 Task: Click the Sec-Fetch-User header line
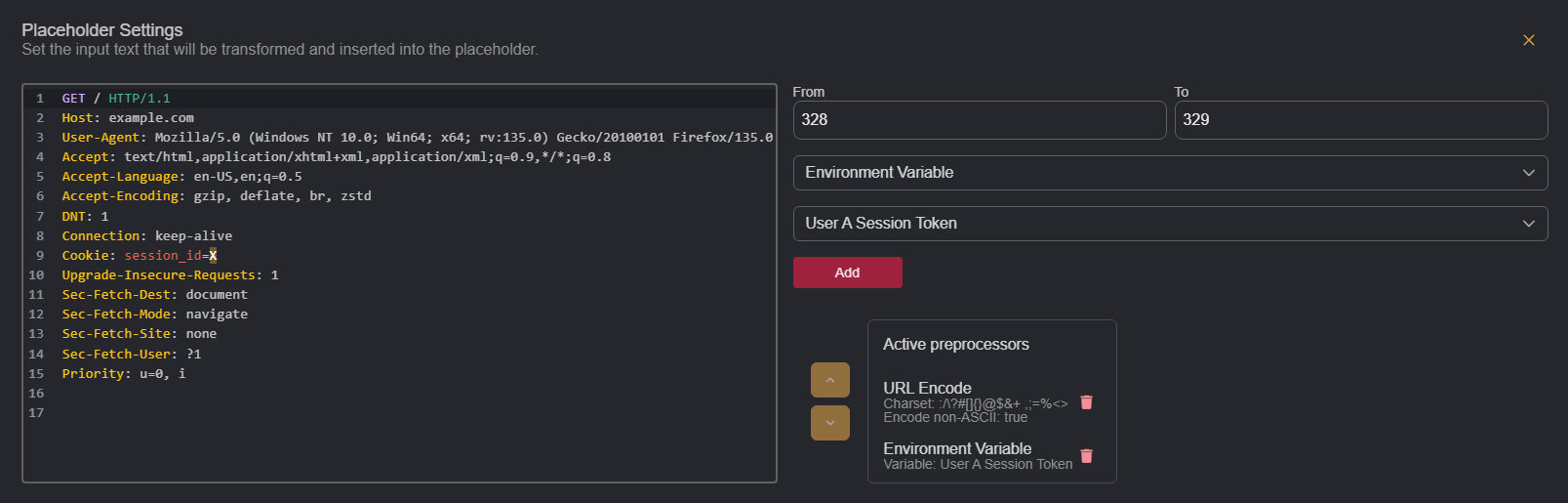[132, 355]
